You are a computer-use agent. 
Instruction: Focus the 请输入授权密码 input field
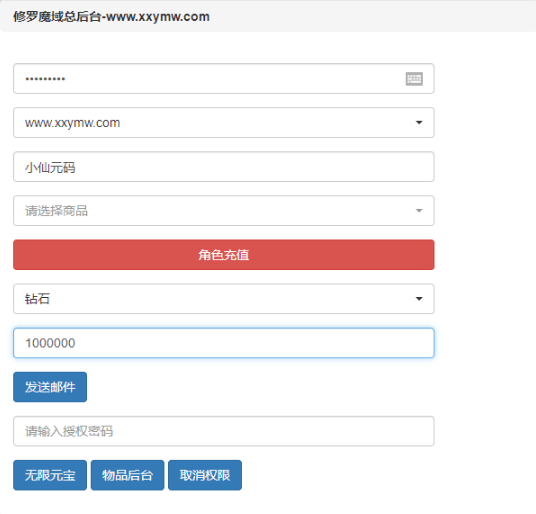[x=224, y=431]
